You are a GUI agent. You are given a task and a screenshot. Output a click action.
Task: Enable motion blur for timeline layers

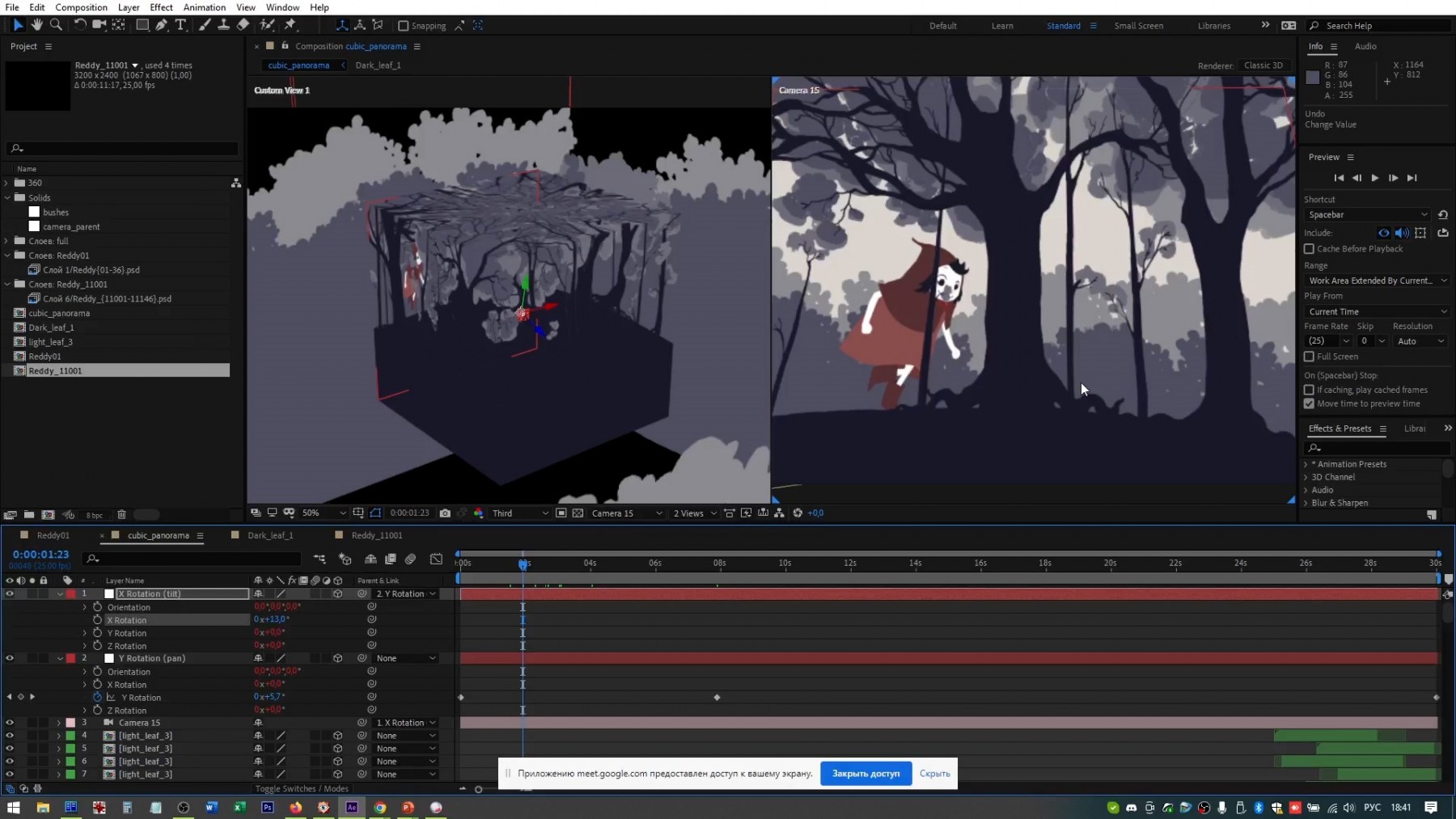tap(410, 559)
